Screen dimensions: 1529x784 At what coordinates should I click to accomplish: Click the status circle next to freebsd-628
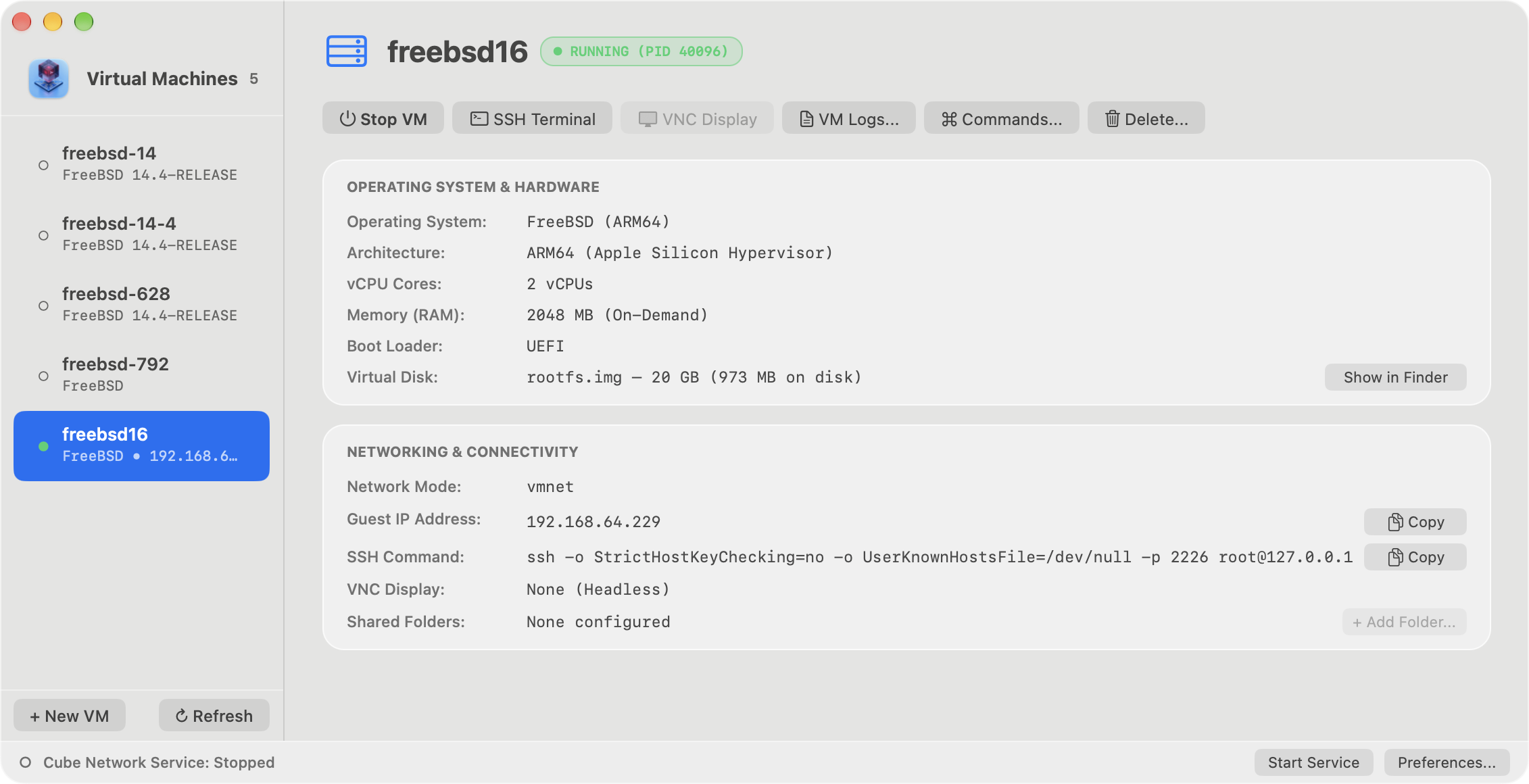coord(43,305)
